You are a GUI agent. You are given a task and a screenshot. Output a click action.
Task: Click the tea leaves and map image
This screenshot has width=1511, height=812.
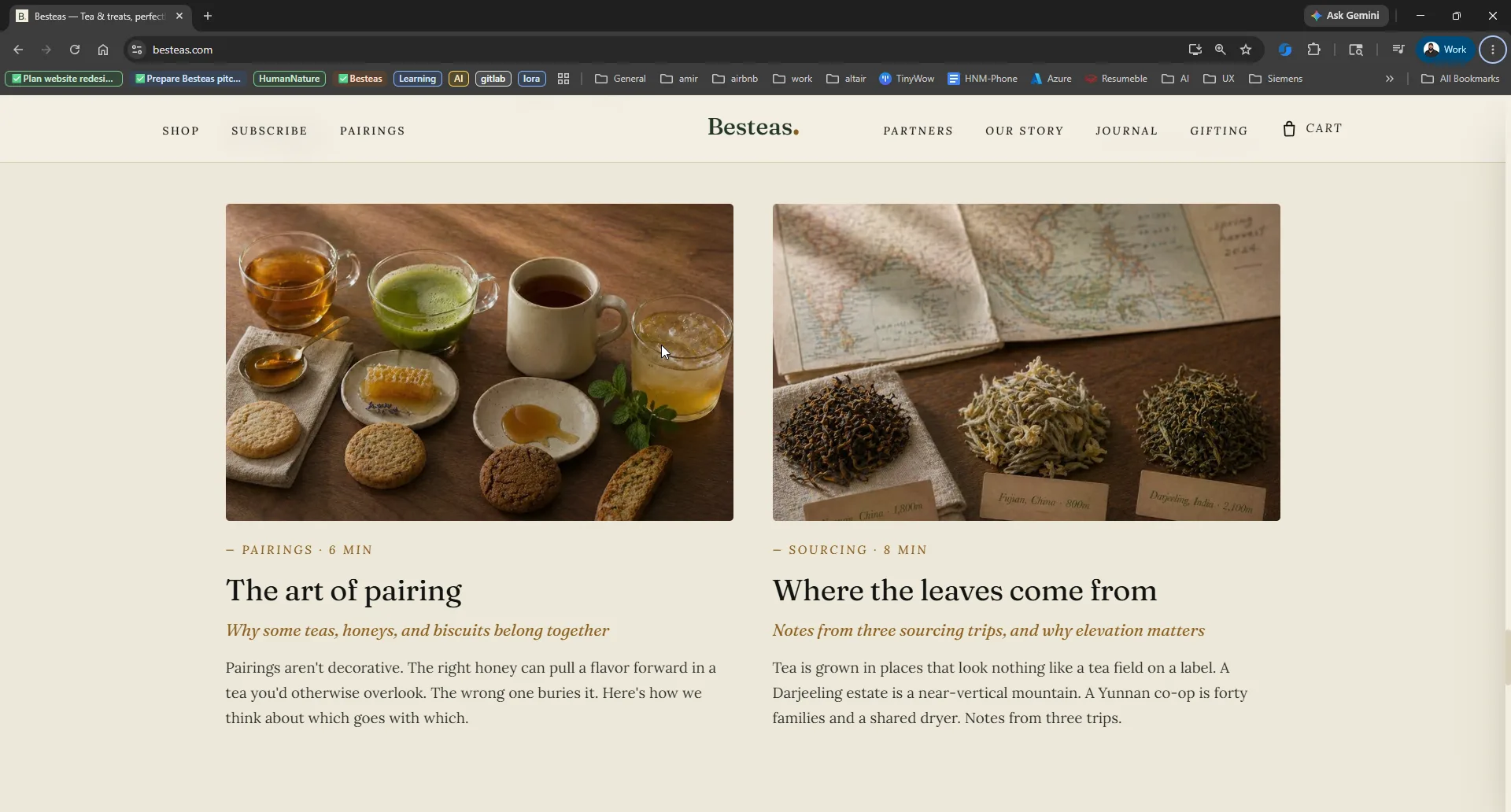[x=1026, y=362]
